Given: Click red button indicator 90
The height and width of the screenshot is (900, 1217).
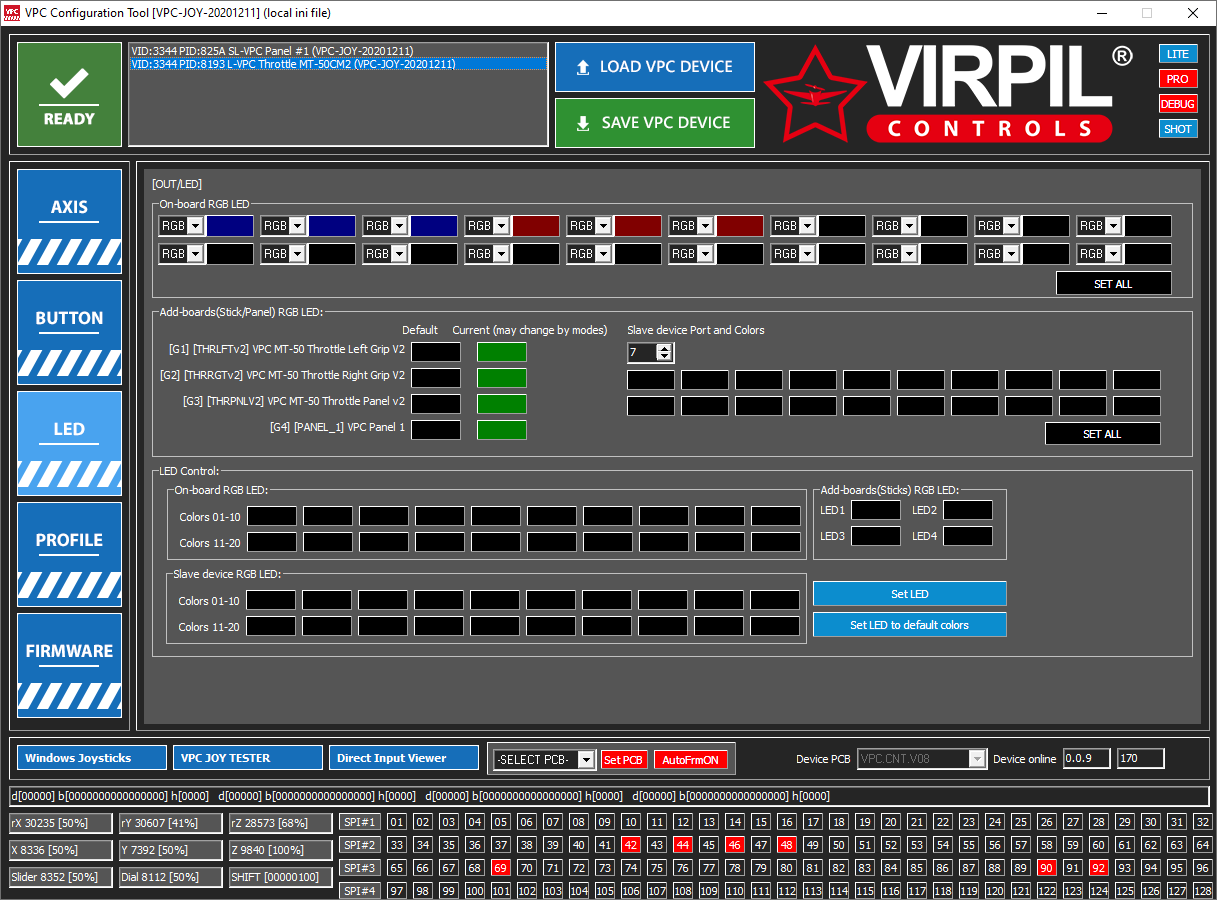Looking at the screenshot, I should point(1047,868).
